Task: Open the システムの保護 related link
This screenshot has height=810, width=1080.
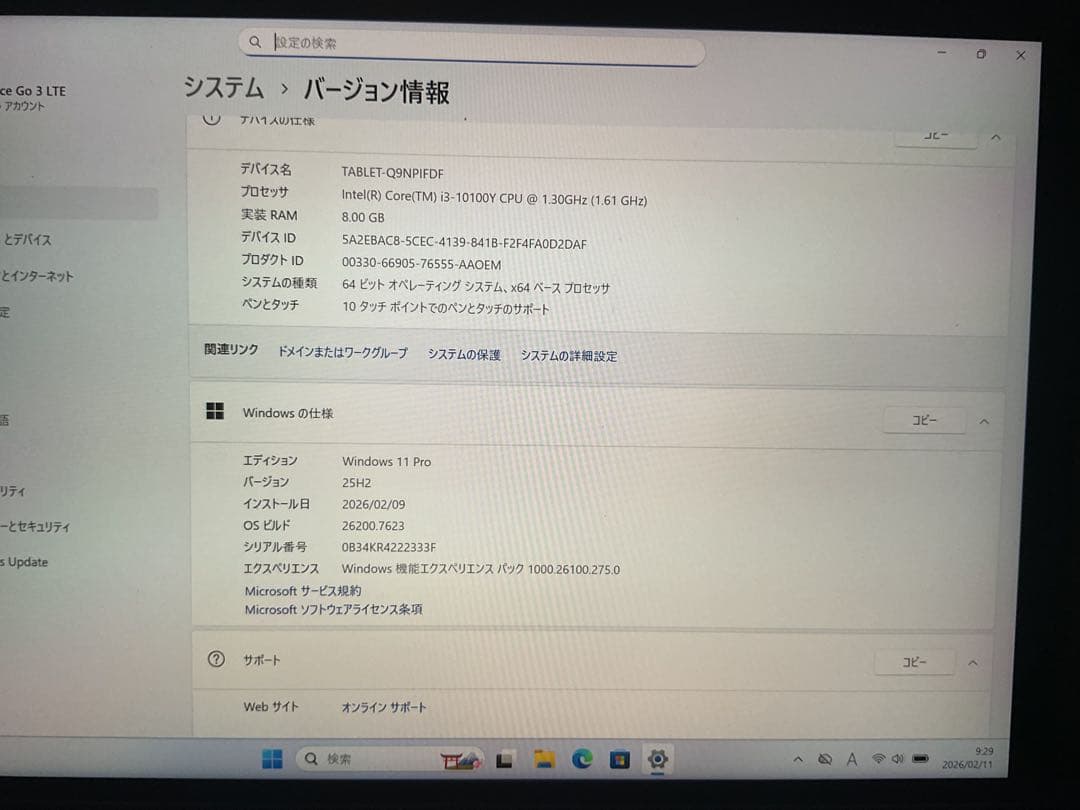Action: tap(463, 354)
